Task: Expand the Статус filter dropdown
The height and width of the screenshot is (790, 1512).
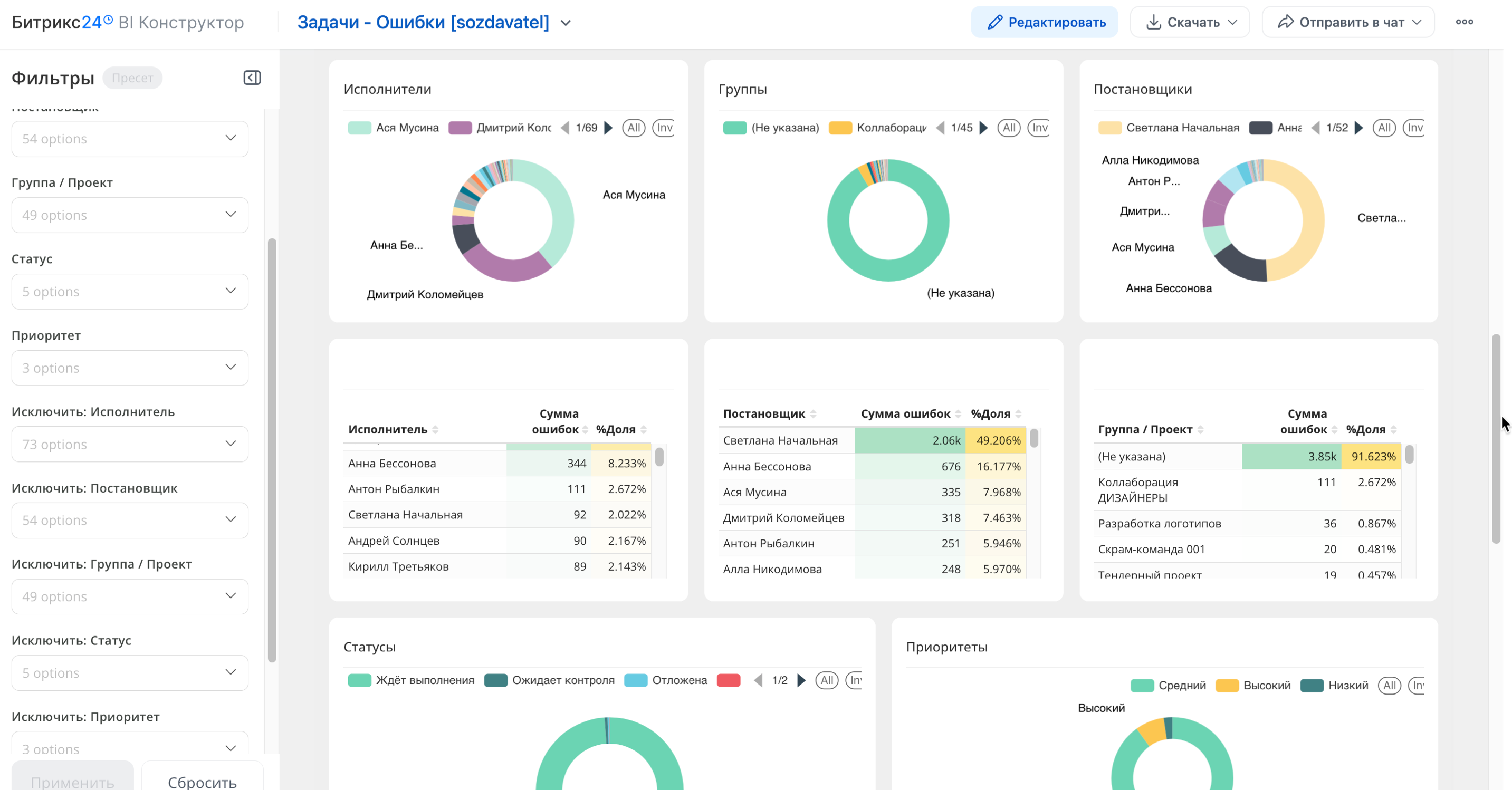Action: pyautogui.click(x=130, y=292)
